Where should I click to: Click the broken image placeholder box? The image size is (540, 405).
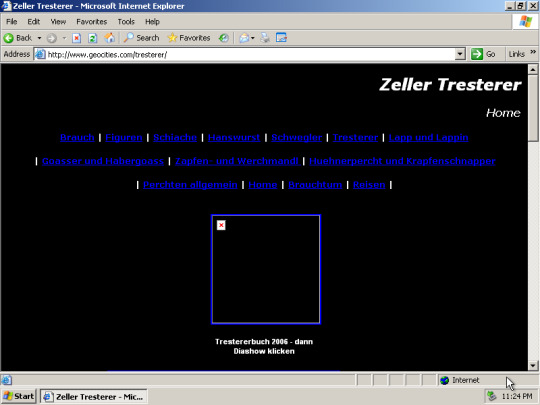click(266, 269)
